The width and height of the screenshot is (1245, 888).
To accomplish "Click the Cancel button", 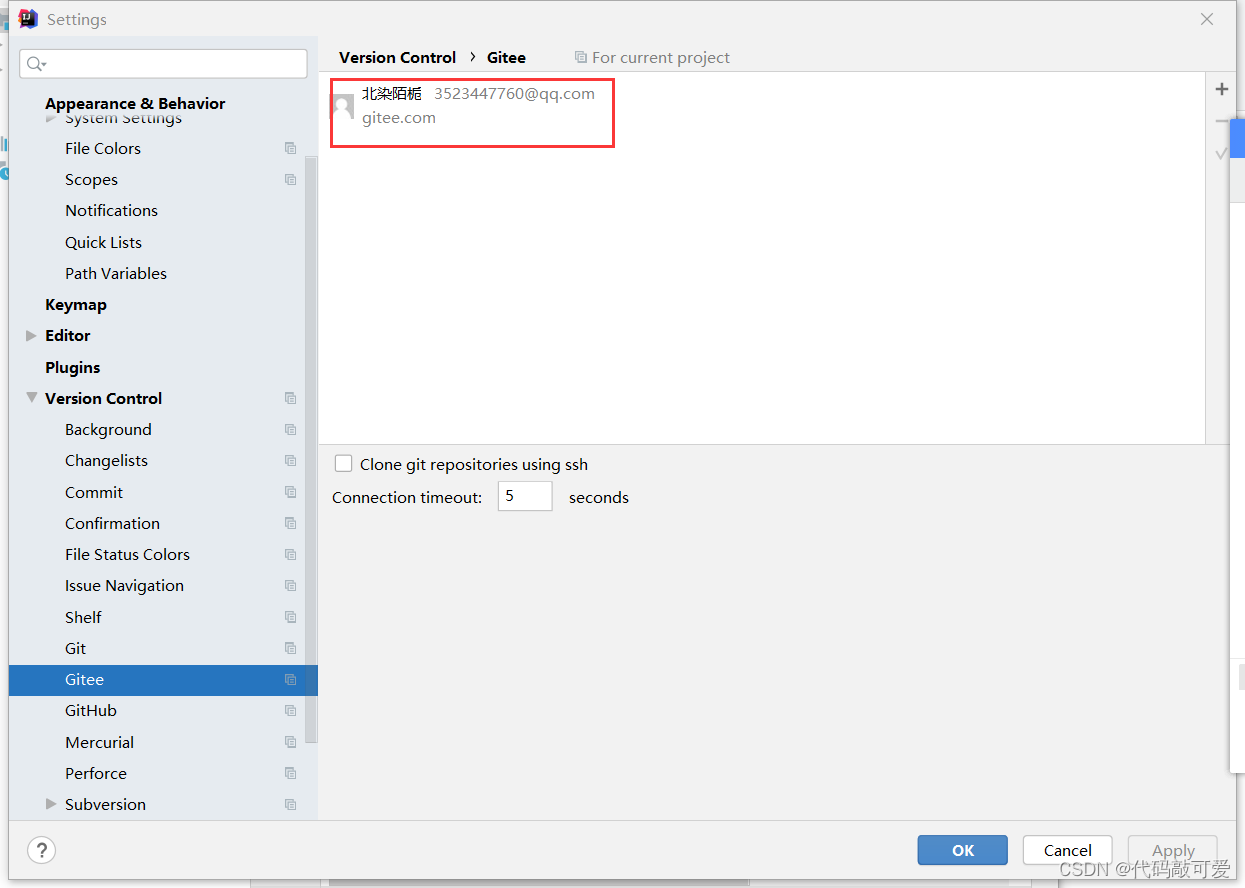I will 1068,850.
